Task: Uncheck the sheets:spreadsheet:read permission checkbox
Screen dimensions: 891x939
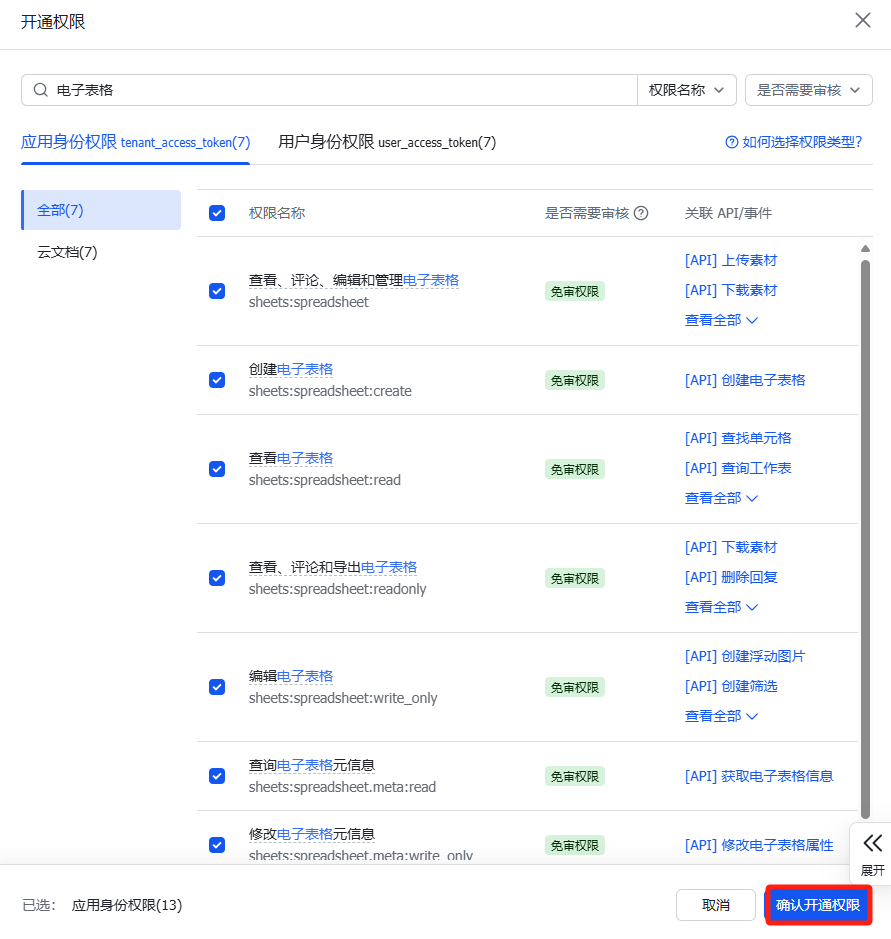Action: point(217,469)
